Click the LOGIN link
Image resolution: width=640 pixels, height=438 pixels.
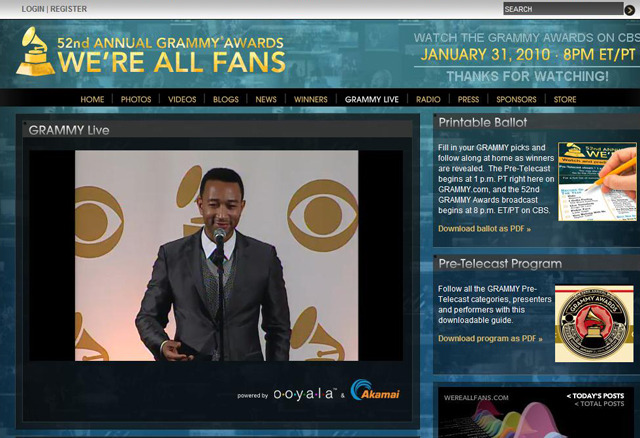33,9
